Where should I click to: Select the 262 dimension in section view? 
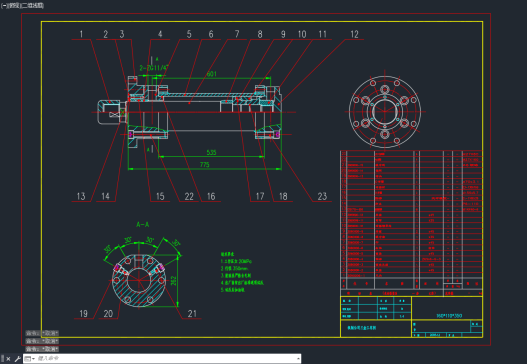tap(173, 281)
